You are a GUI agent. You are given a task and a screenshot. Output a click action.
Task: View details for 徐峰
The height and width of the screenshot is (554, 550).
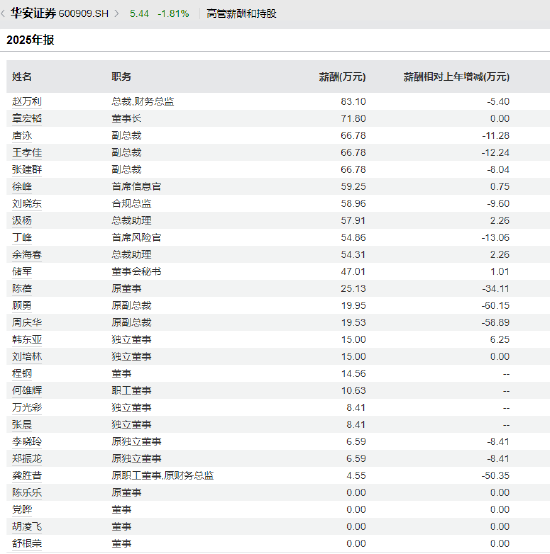pyautogui.click(x=22, y=187)
